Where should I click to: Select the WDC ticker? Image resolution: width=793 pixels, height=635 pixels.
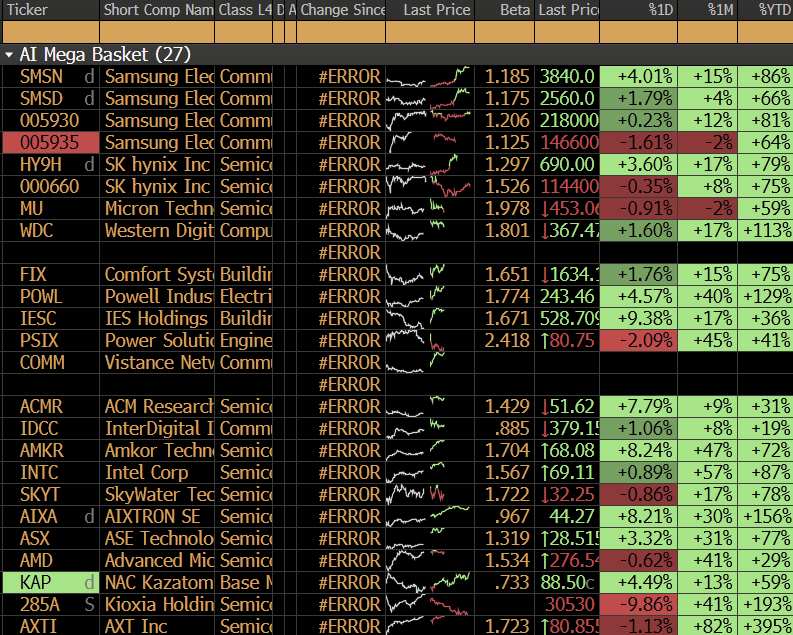pyautogui.click(x=36, y=231)
